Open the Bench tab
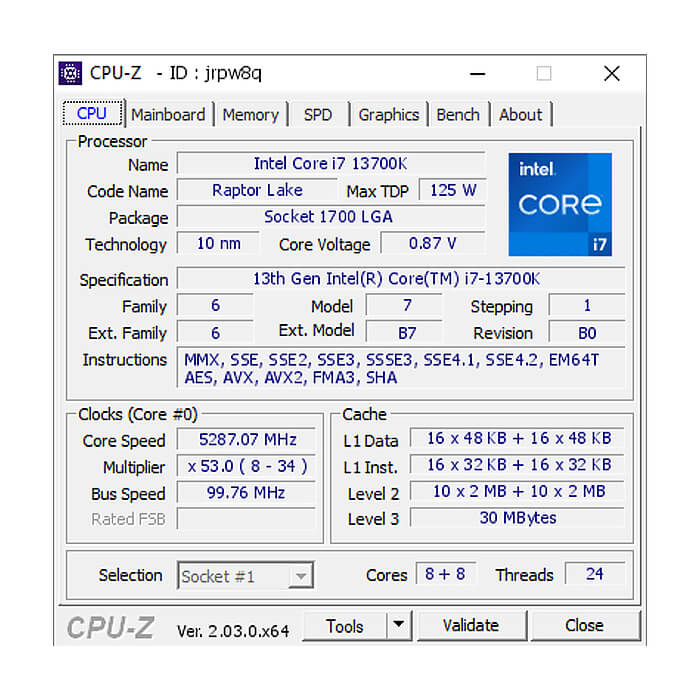Viewport: 700px width, 700px height. [457, 115]
